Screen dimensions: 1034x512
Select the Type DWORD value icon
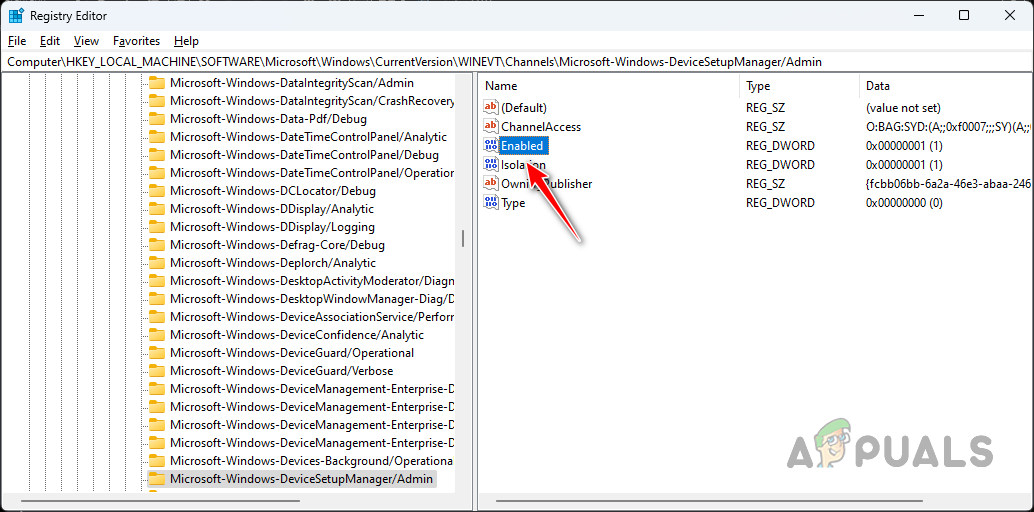pyautogui.click(x=491, y=203)
